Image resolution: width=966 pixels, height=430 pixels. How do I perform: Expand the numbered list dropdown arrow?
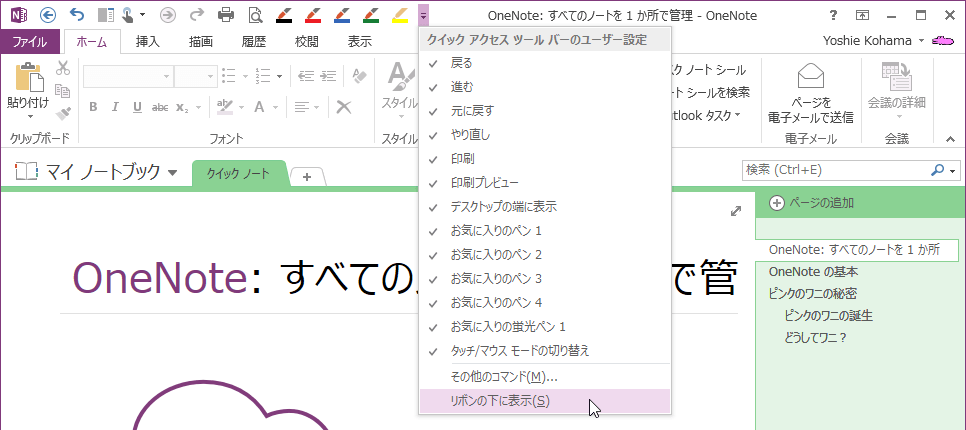[x=280, y=76]
